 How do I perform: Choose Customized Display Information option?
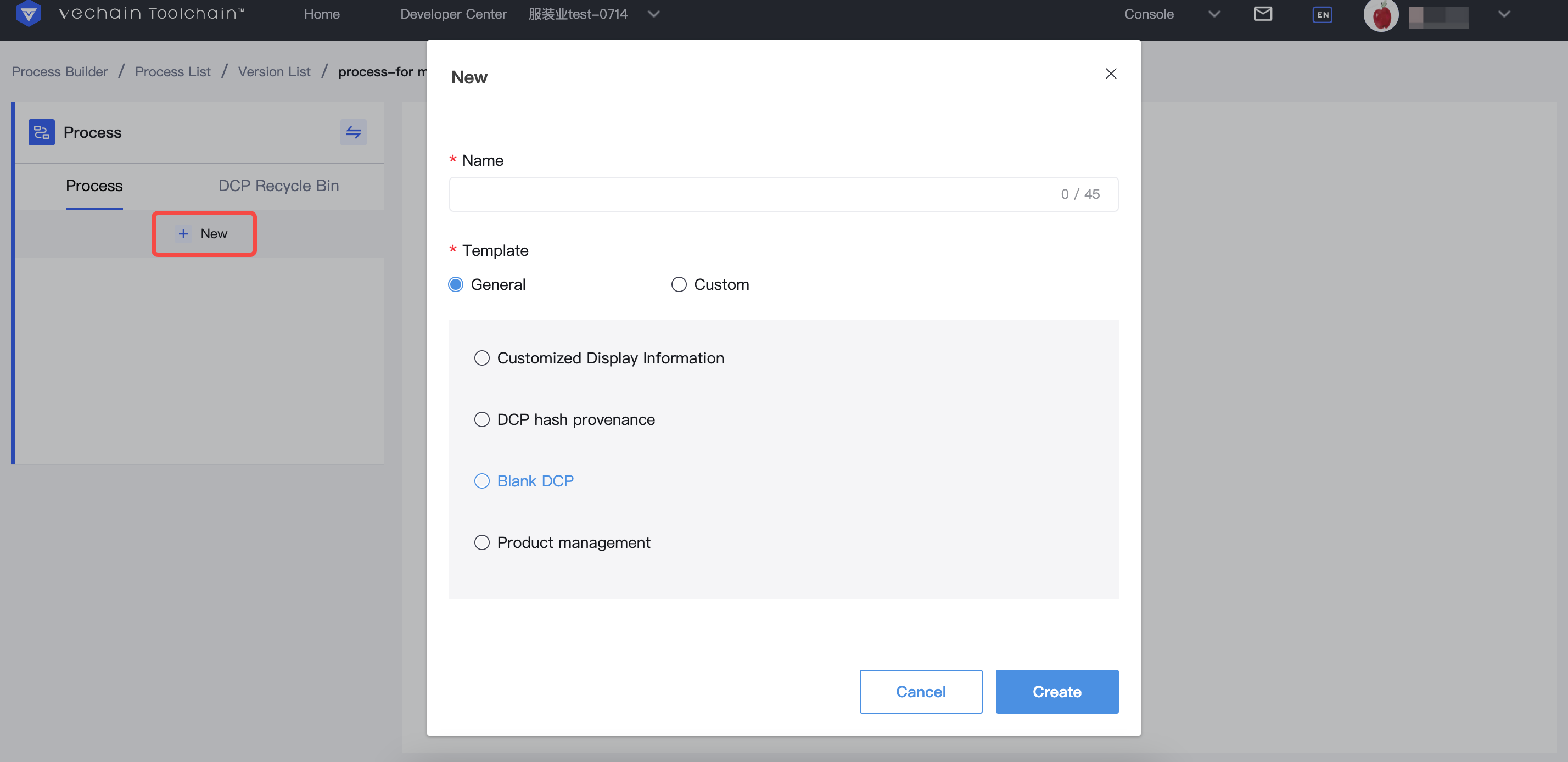coord(599,358)
